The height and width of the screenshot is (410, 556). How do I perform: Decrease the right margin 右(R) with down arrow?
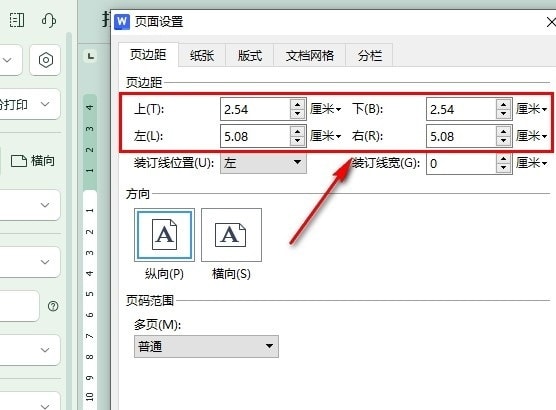[503, 141]
